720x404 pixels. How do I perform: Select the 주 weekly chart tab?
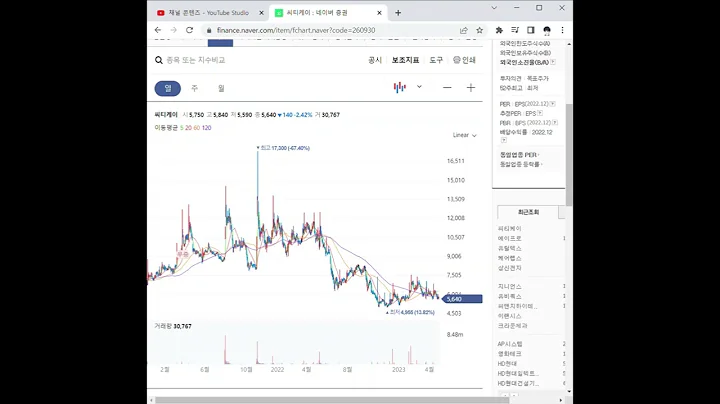(195, 88)
